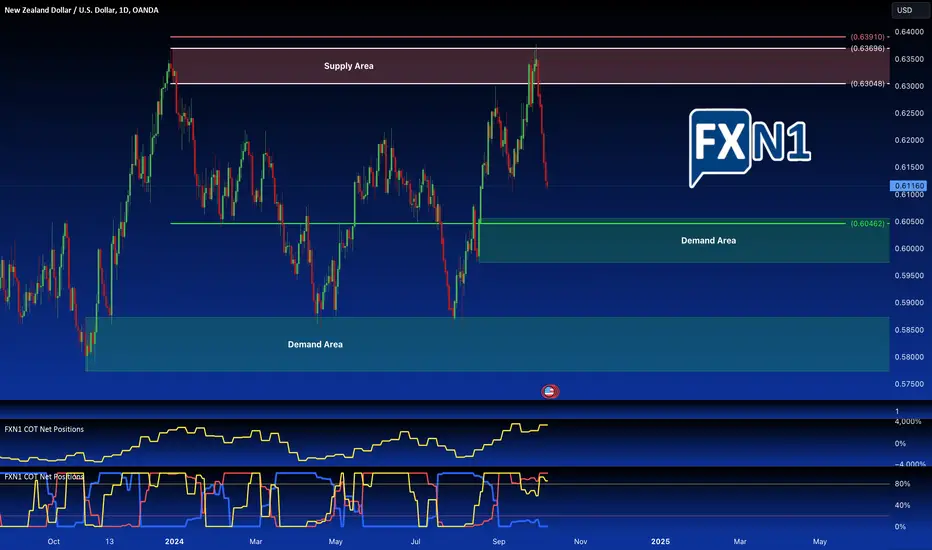Select the white line label (0.63696)
Viewport: 932px width, 550px height.
tap(867, 48)
